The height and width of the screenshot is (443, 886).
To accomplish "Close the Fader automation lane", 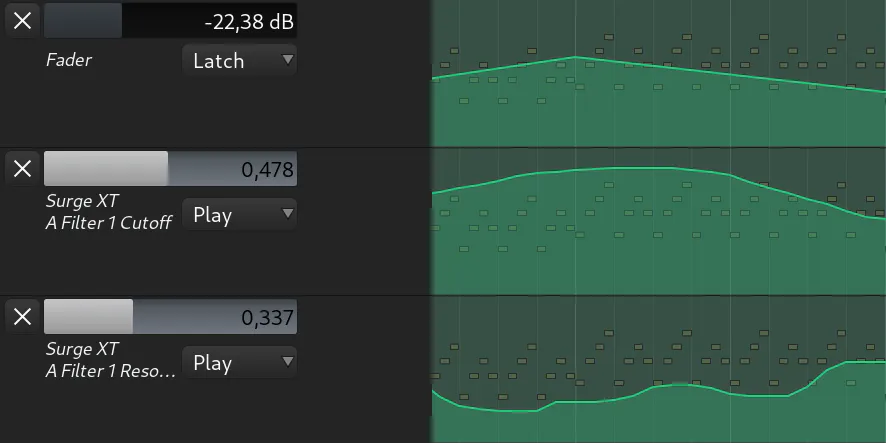I will [22, 20].
